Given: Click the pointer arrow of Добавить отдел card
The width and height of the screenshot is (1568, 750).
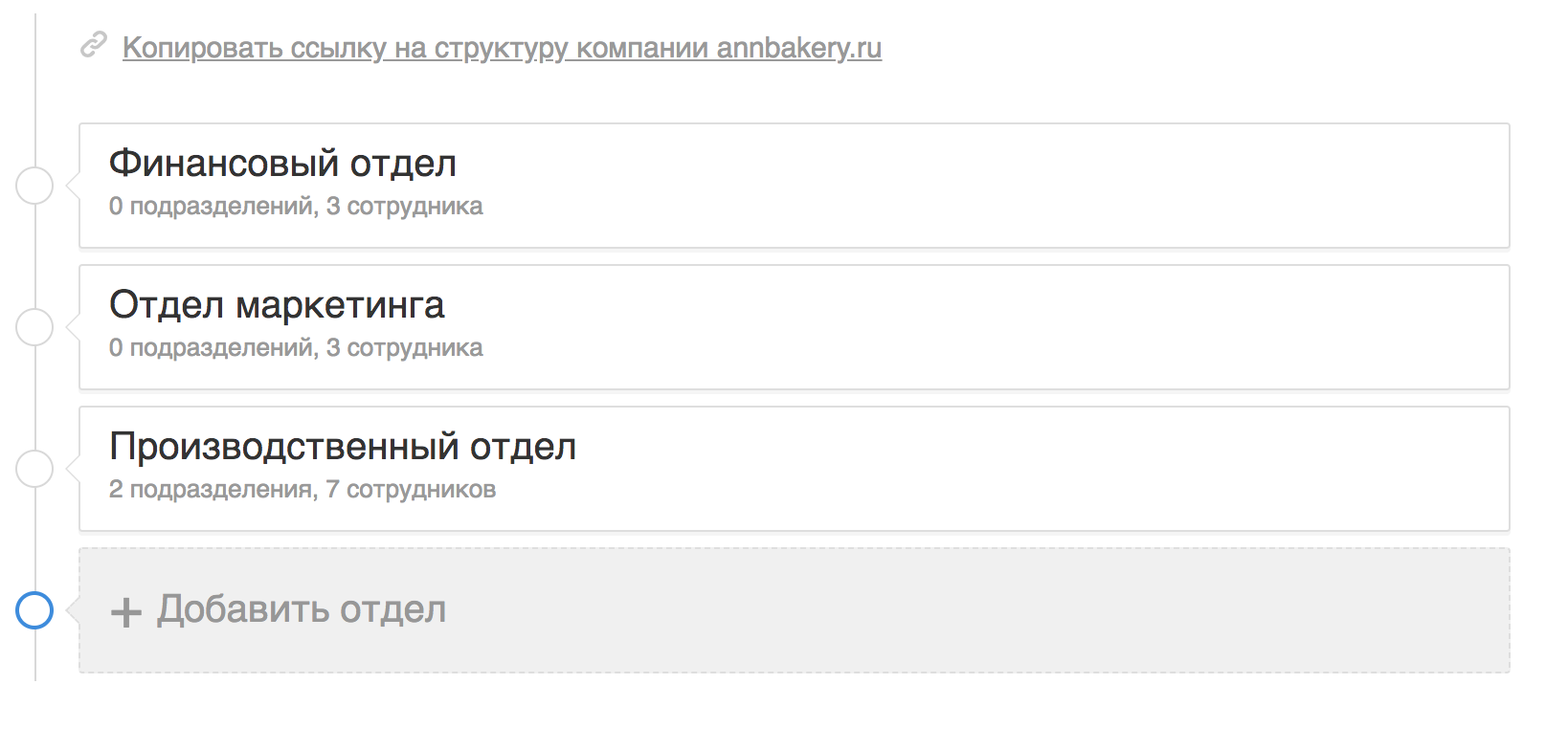Looking at the screenshot, I should tap(73, 610).
